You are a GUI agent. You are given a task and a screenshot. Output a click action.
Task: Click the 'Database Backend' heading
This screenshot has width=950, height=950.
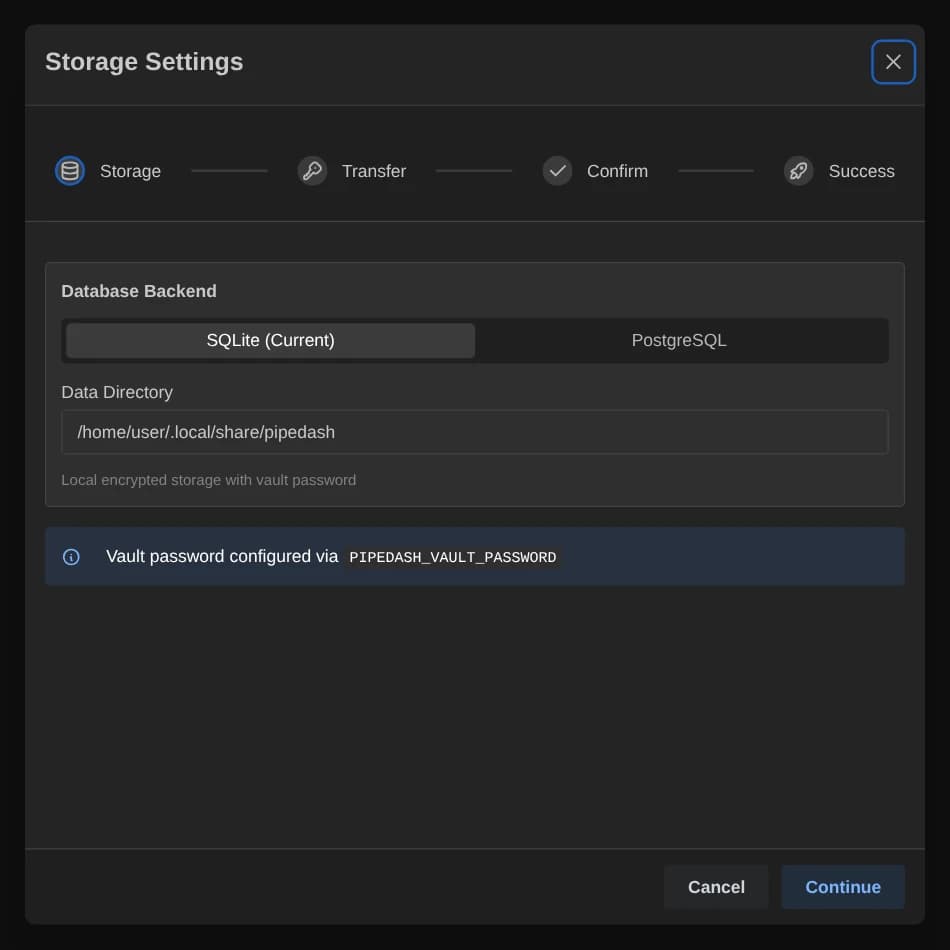pos(139,291)
